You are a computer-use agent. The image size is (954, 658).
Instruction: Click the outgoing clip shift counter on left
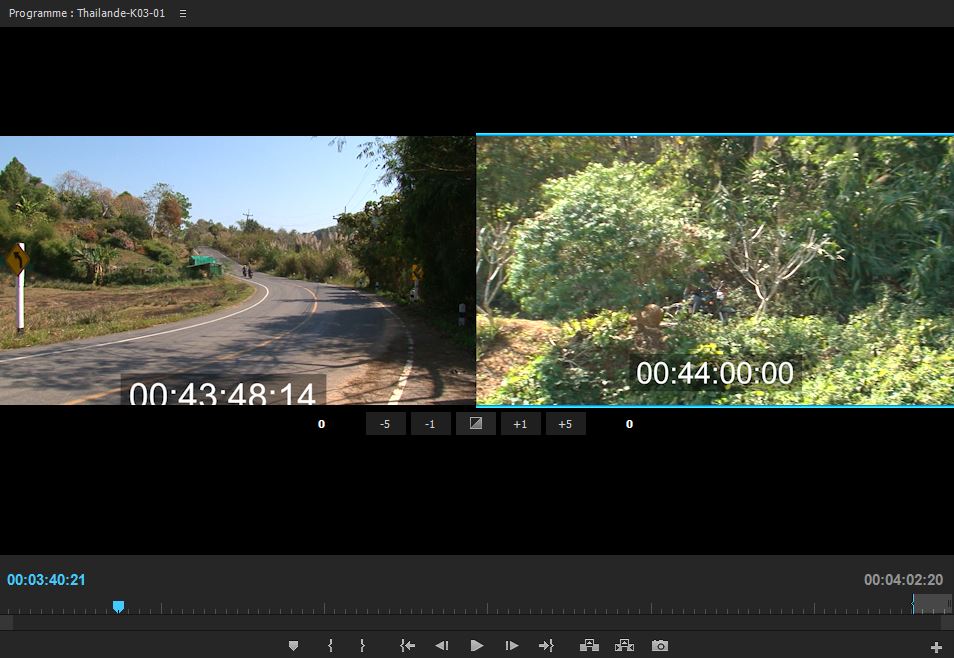tap(321, 424)
